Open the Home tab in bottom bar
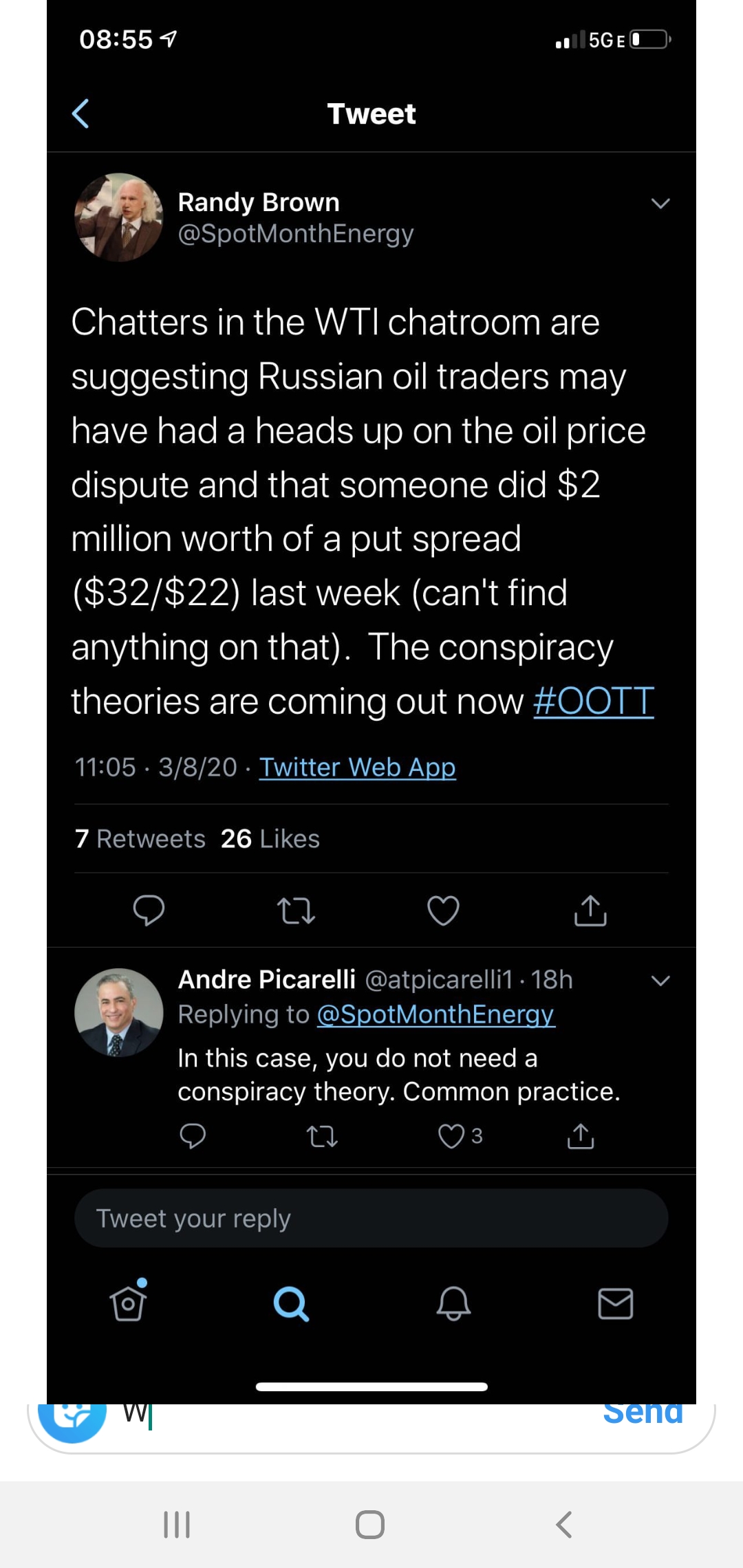 pos(129,1301)
